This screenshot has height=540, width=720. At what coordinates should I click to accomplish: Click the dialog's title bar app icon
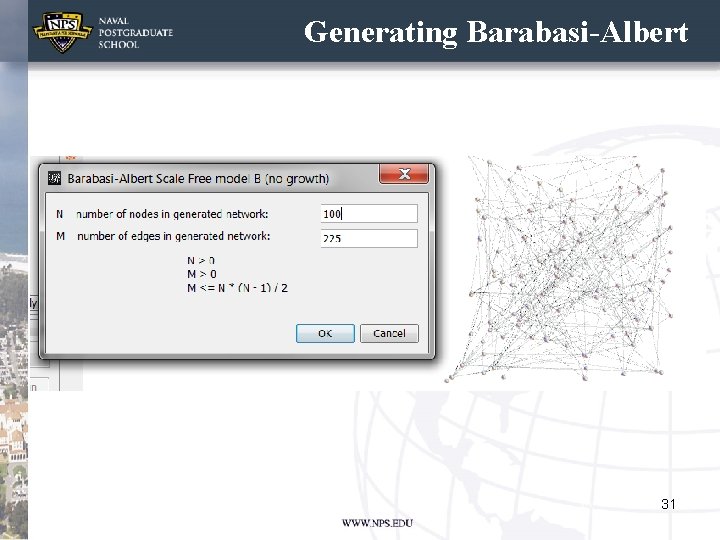(x=54, y=178)
